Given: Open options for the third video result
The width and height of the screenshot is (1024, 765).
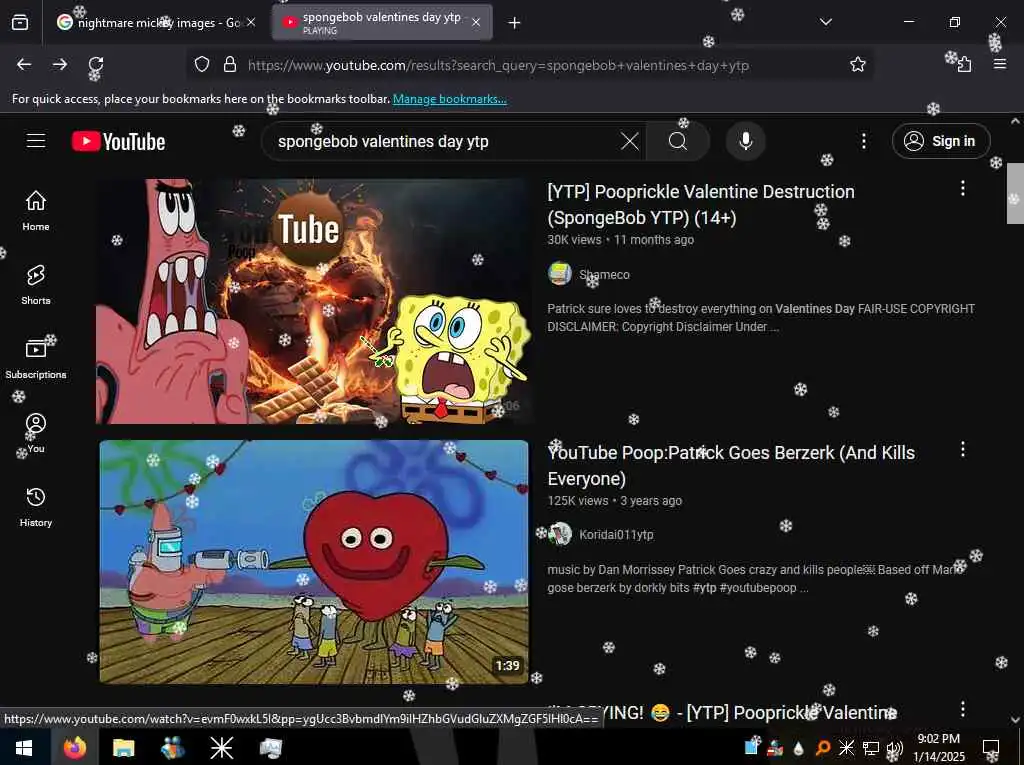Looking at the screenshot, I should (x=963, y=709).
